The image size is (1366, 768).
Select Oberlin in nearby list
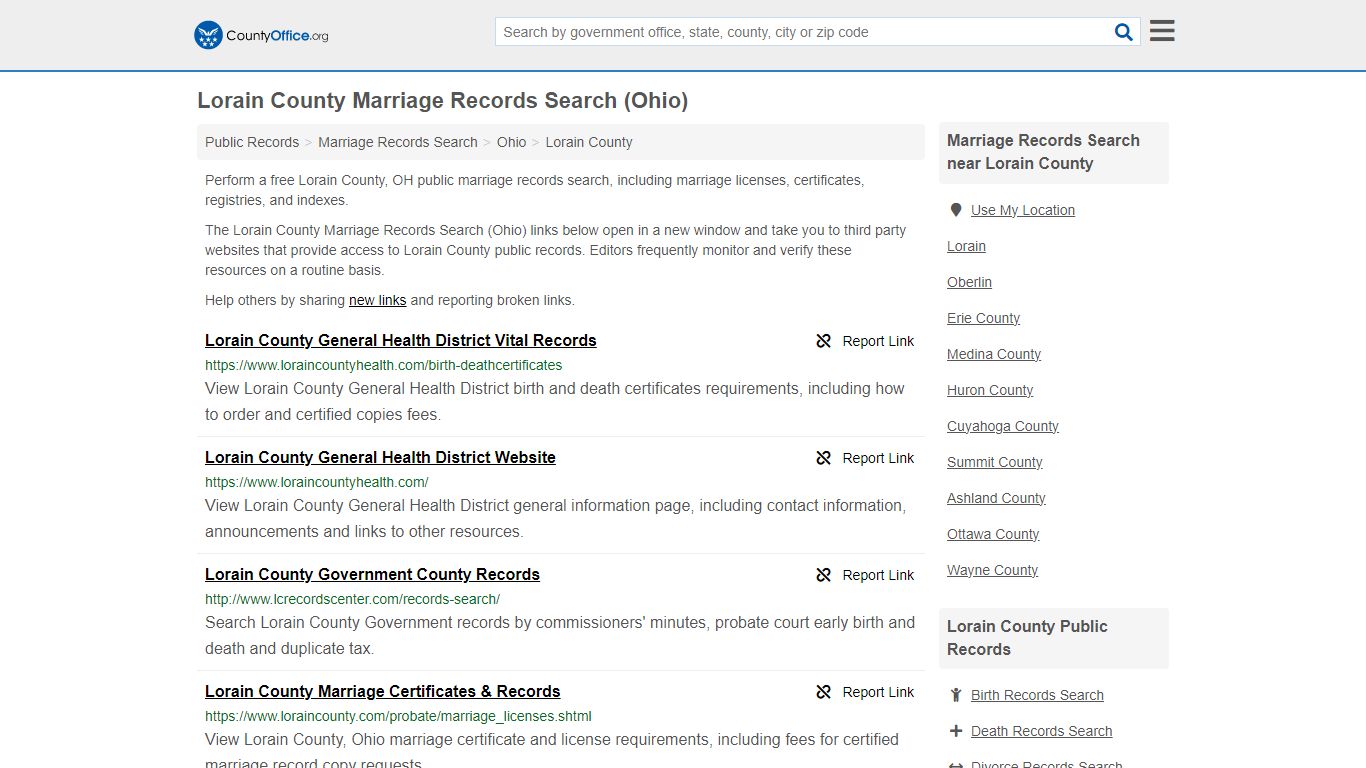[969, 282]
